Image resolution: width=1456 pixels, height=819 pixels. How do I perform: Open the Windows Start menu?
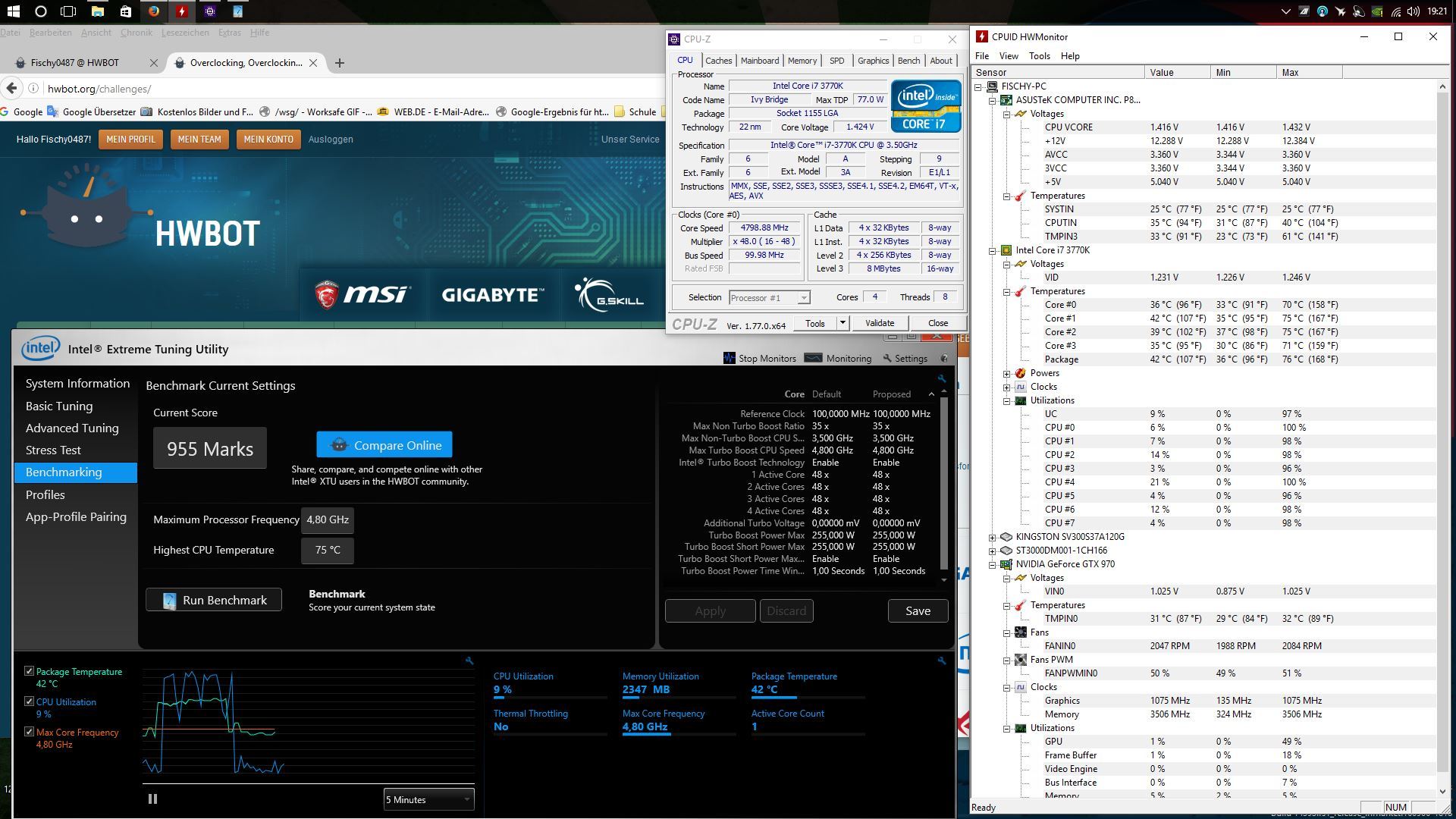[x=13, y=11]
